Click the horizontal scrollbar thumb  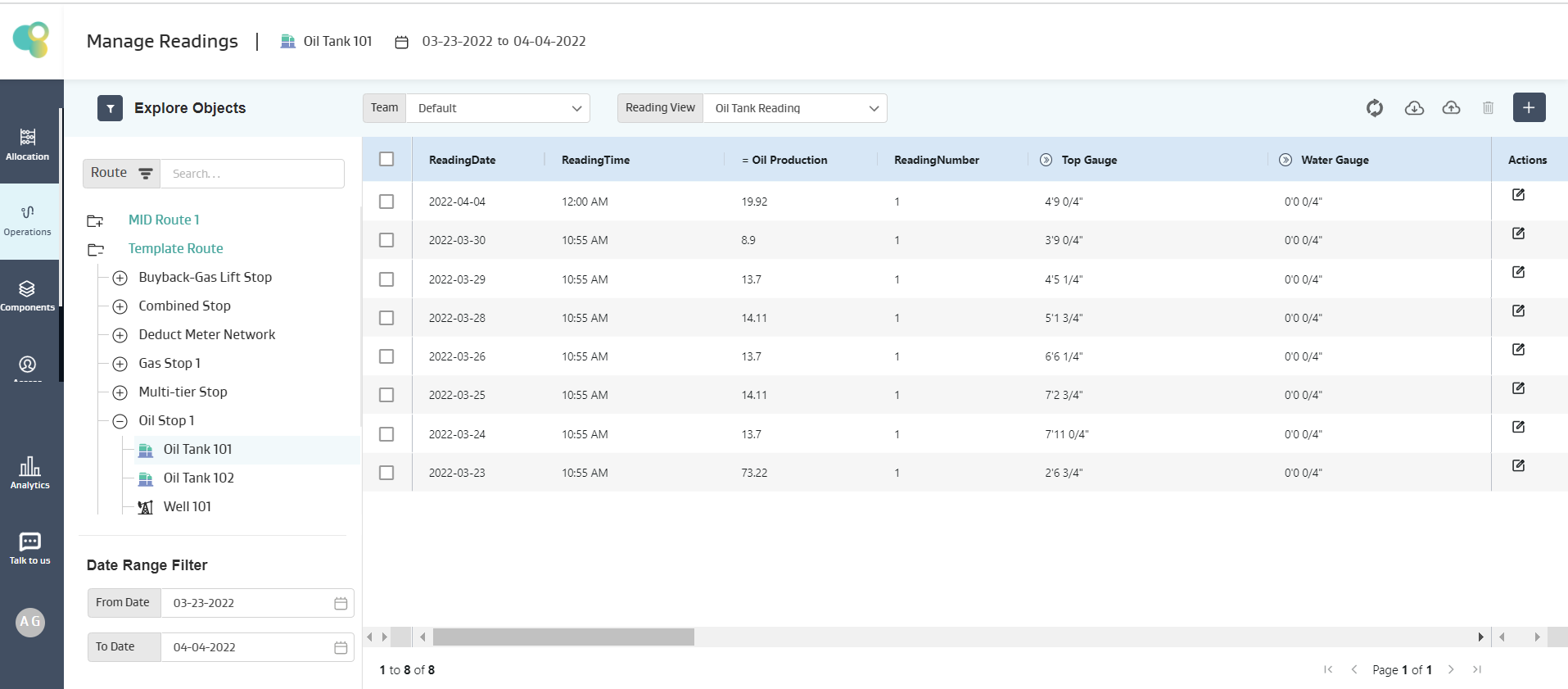point(563,637)
